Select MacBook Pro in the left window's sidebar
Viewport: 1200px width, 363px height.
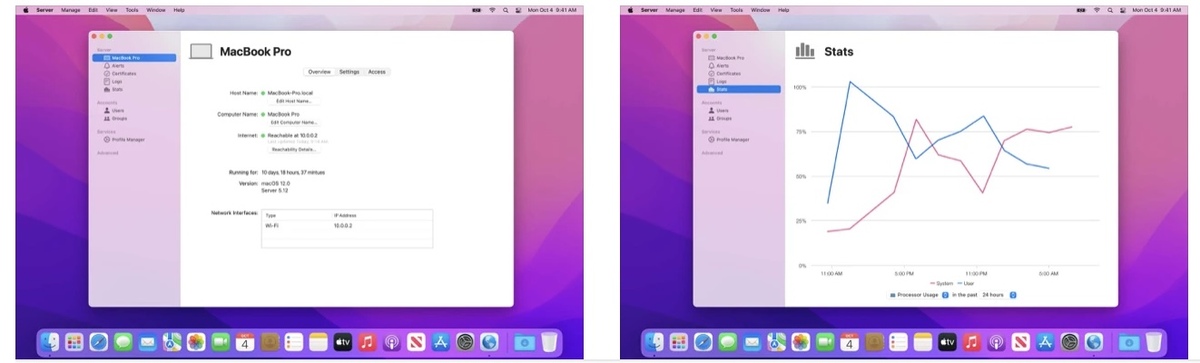click(x=134, y=58)
